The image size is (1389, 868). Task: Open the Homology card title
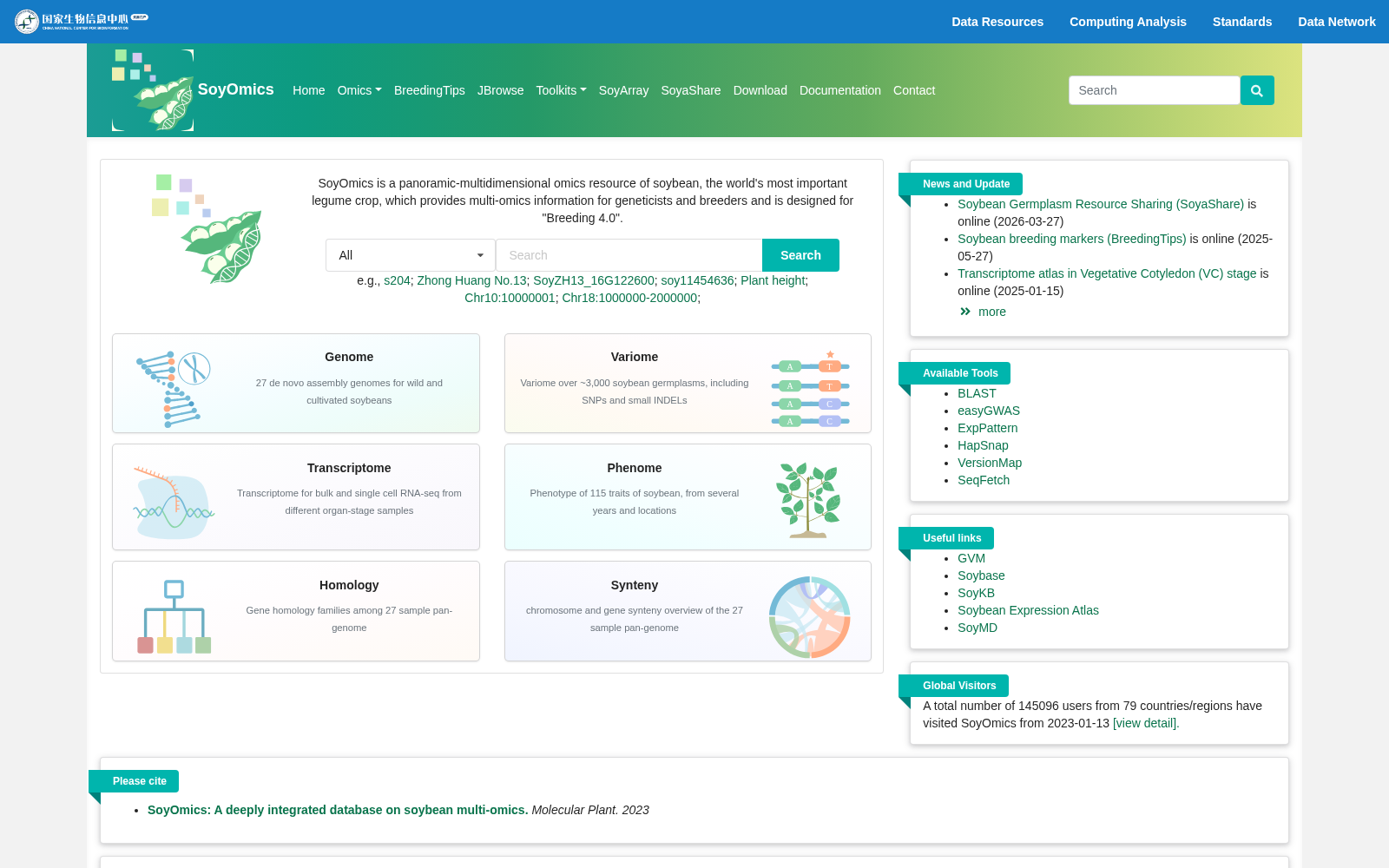[349, 585]
